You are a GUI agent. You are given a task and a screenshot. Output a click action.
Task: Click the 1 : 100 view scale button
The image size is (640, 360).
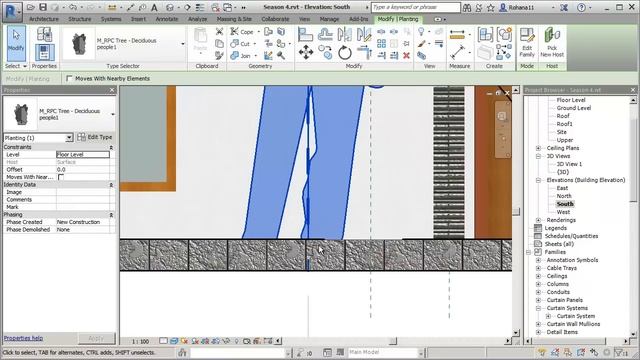140,341
